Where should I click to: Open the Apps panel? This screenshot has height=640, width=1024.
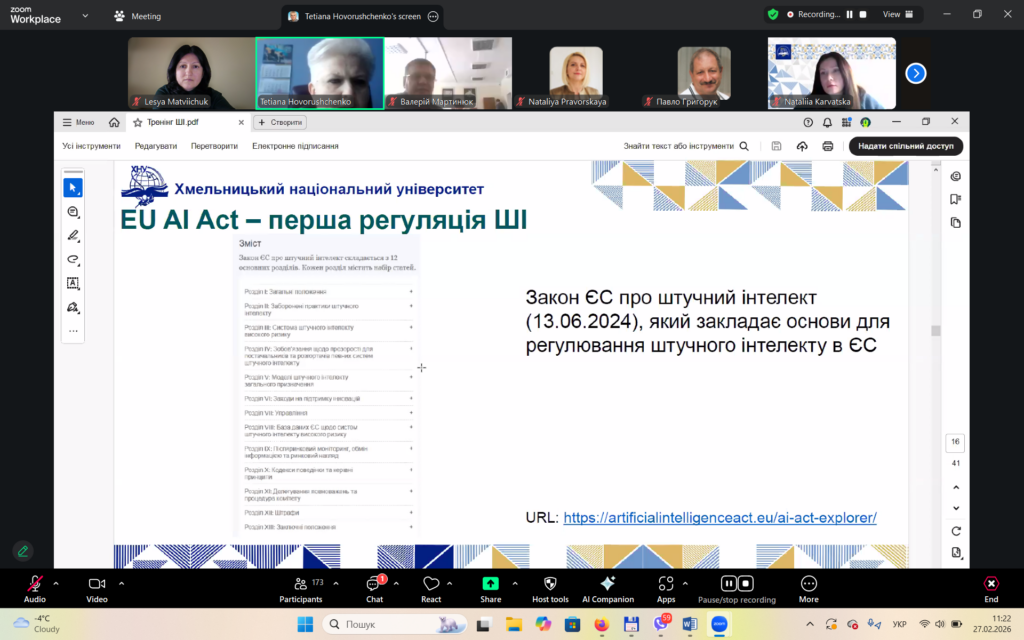(666, 587)
